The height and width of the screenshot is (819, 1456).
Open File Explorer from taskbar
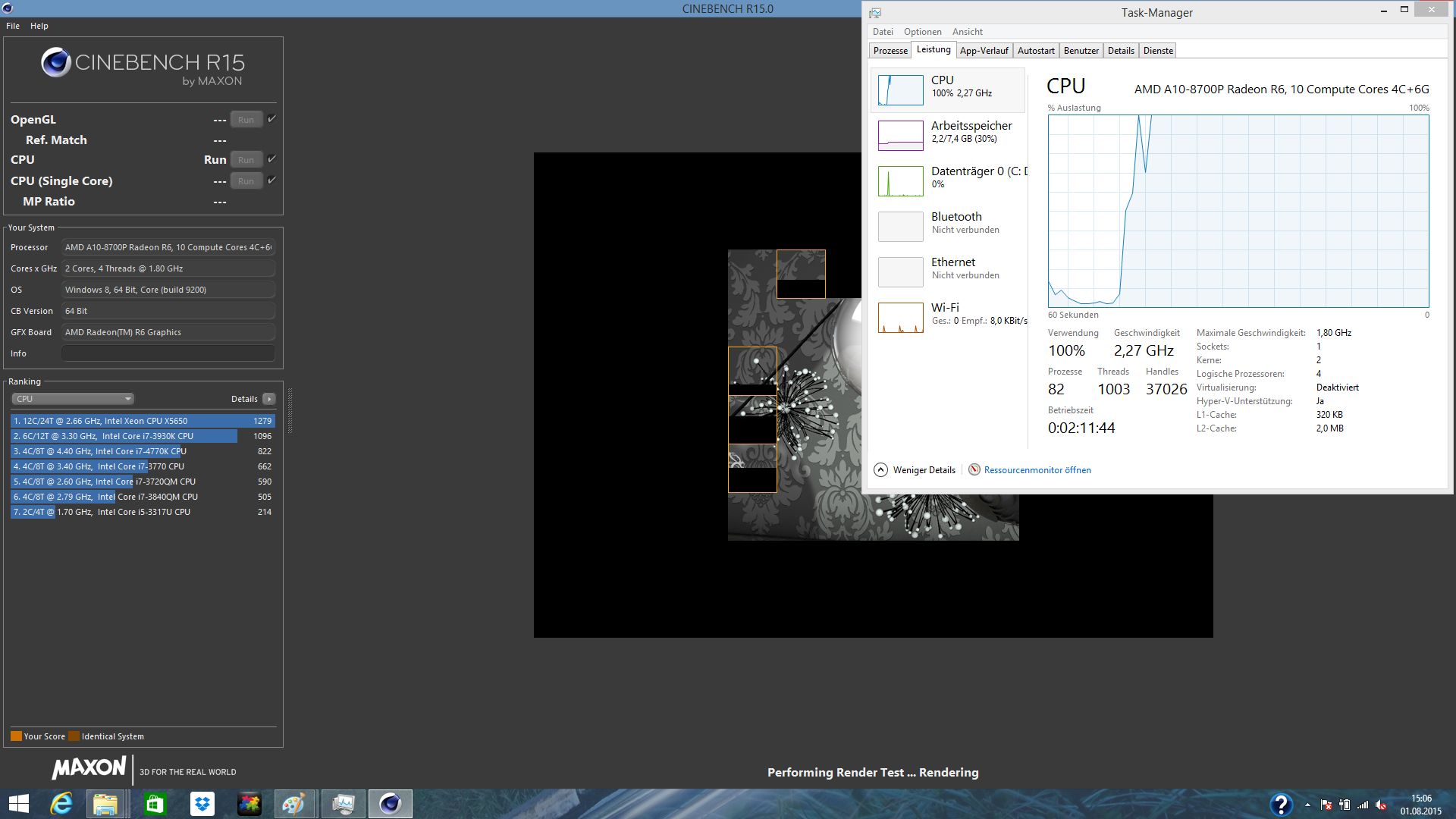click(x=105, y=804)
